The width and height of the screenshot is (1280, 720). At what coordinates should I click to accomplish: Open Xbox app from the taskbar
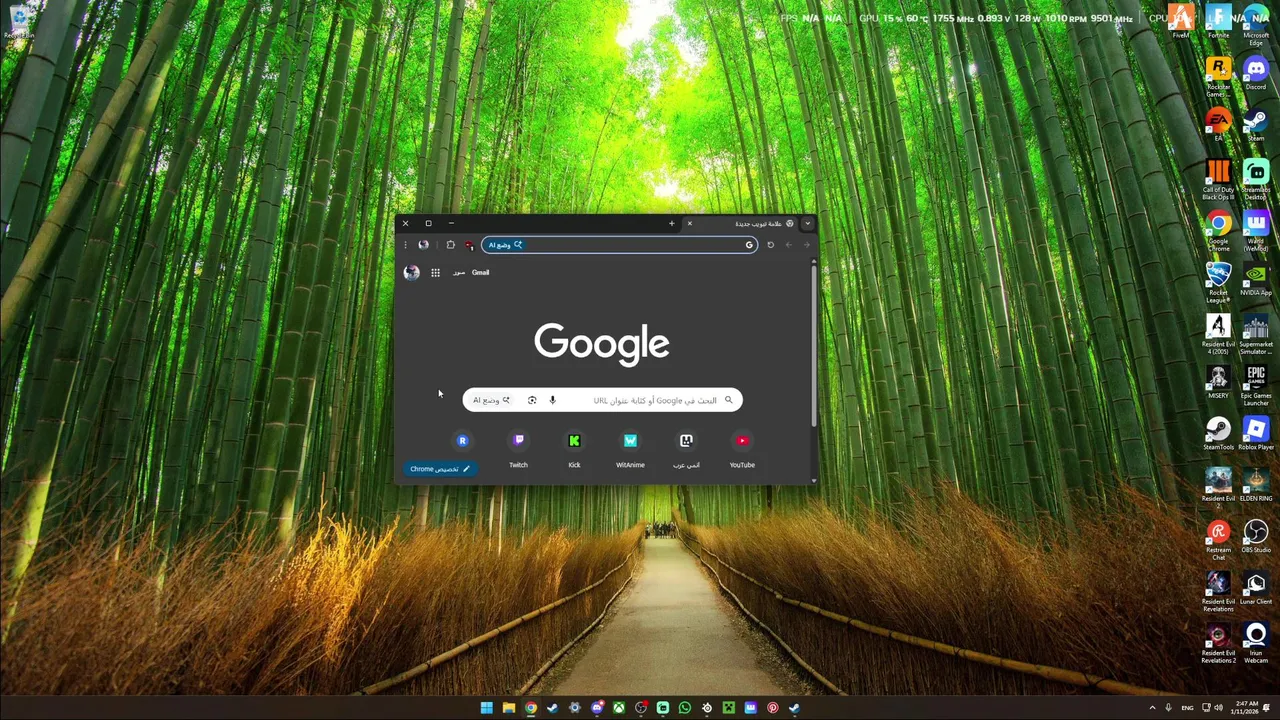point(618,708)
